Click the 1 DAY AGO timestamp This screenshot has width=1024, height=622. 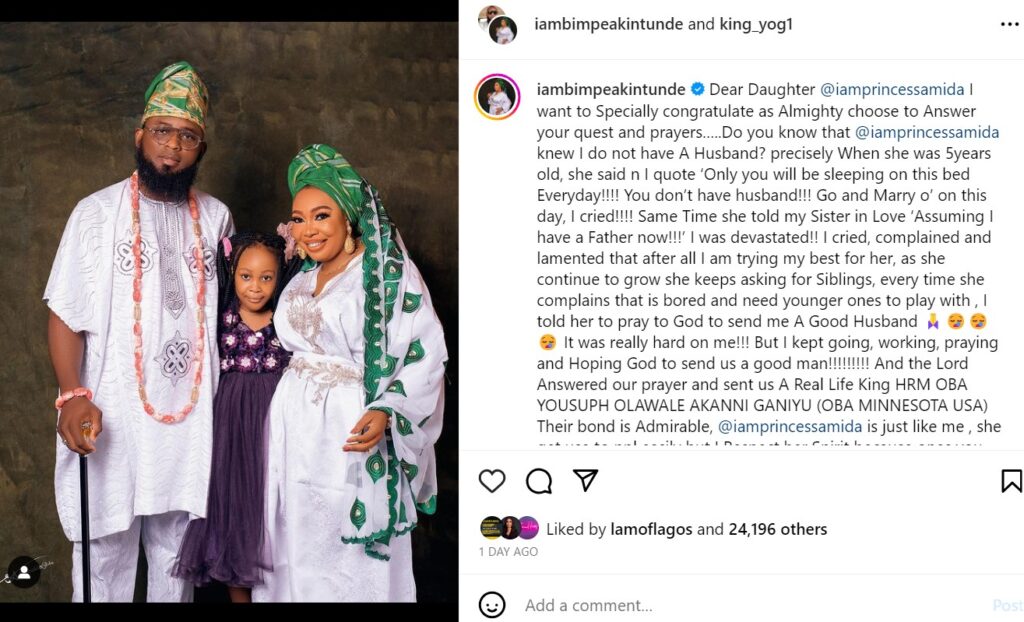(x=508, y=552)
